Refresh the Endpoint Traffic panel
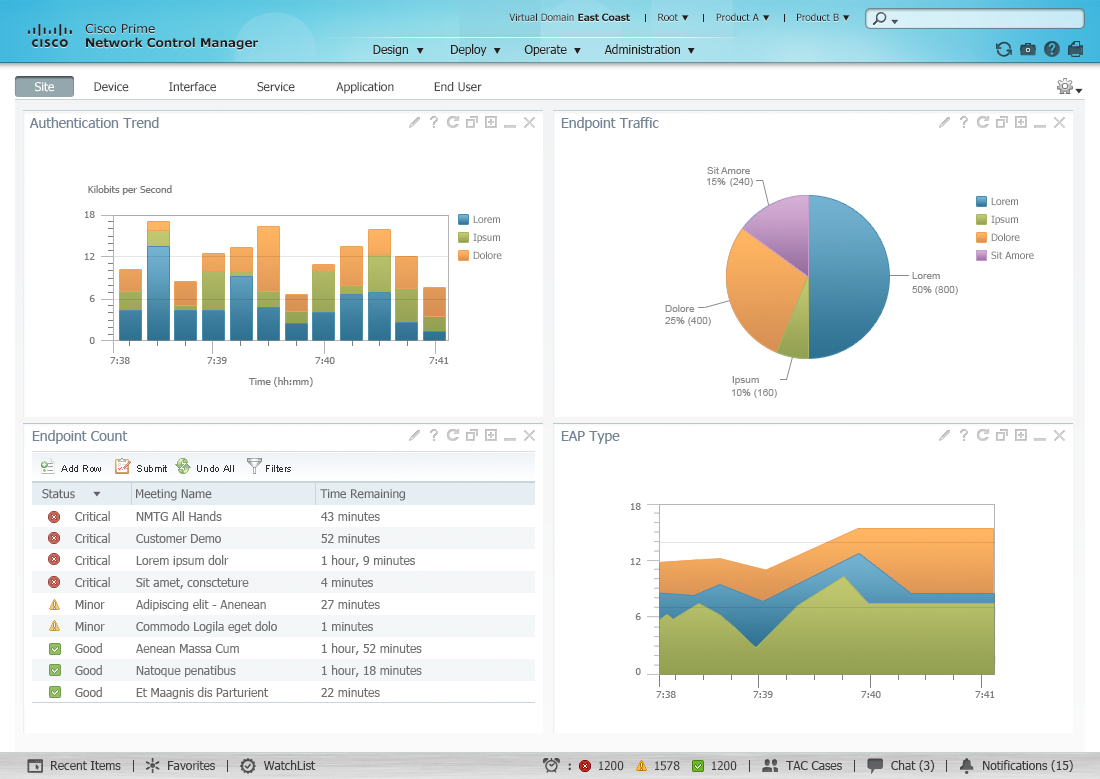Screen dimensions: 1100x779 pos(983,123)
